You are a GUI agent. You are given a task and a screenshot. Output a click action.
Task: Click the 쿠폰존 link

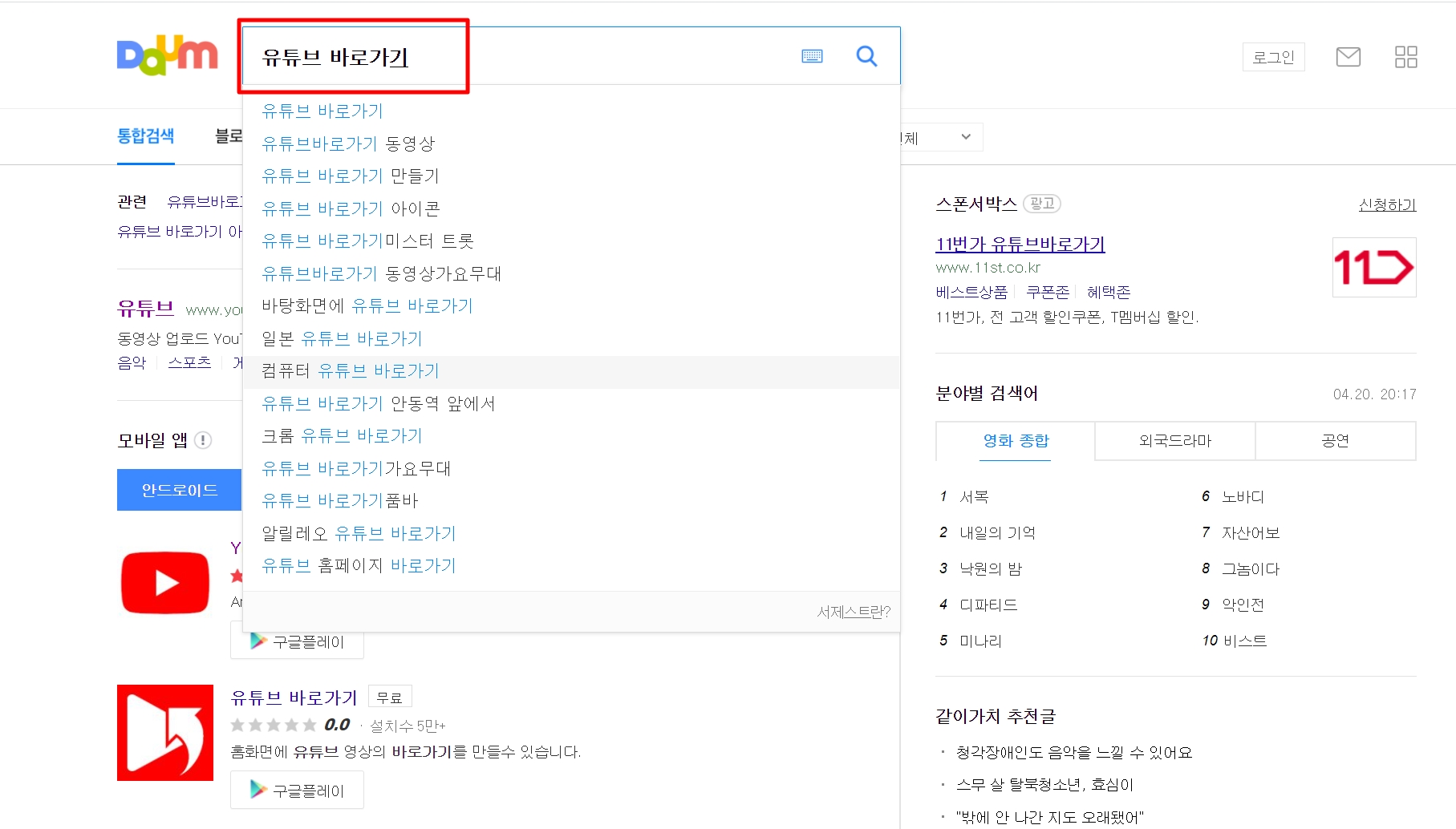(x=1048, y=292)
